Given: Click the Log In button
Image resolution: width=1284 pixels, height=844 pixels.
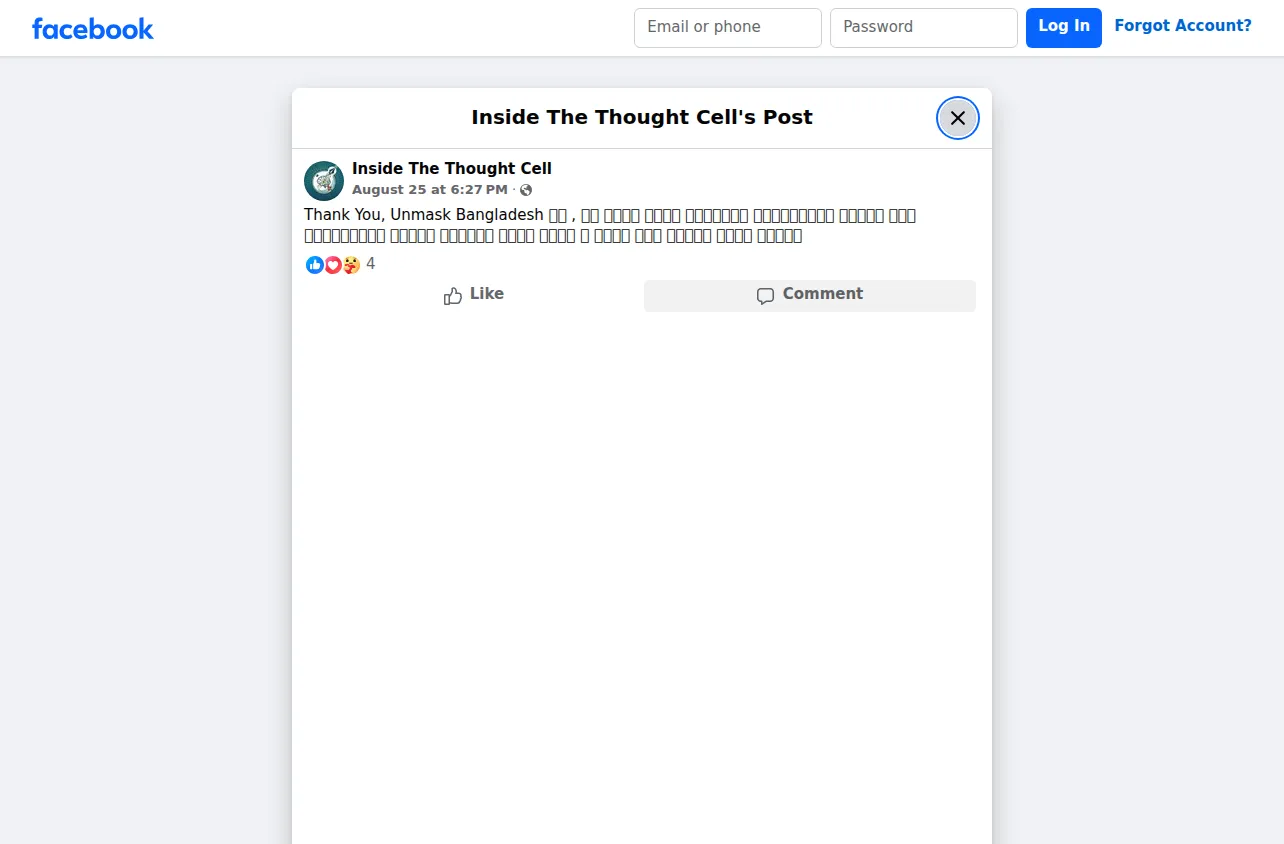Looking at the screenshot, I should point(1064,28).
